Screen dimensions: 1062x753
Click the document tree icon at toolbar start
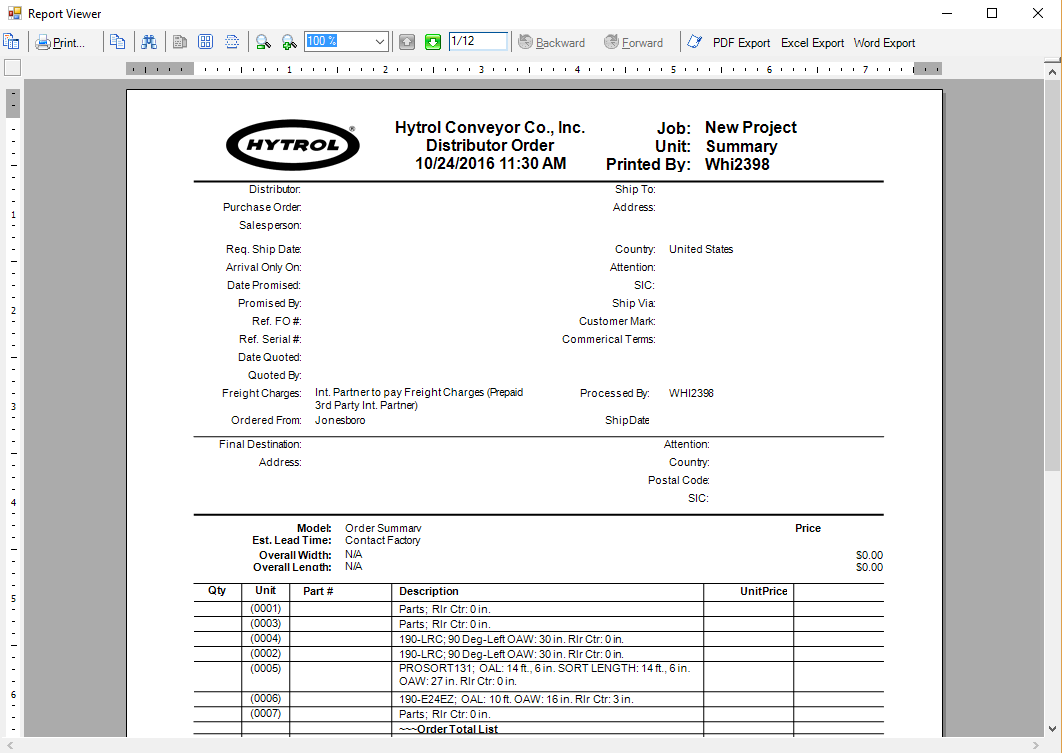coord(12,42)
